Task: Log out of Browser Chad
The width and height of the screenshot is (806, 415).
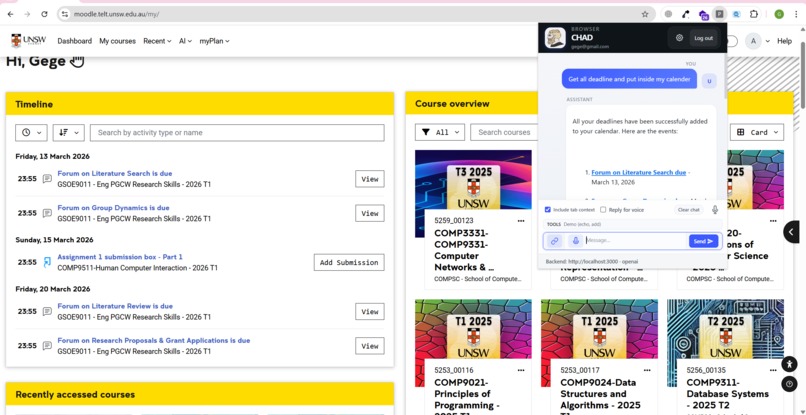Action: [x=703, y=38]
